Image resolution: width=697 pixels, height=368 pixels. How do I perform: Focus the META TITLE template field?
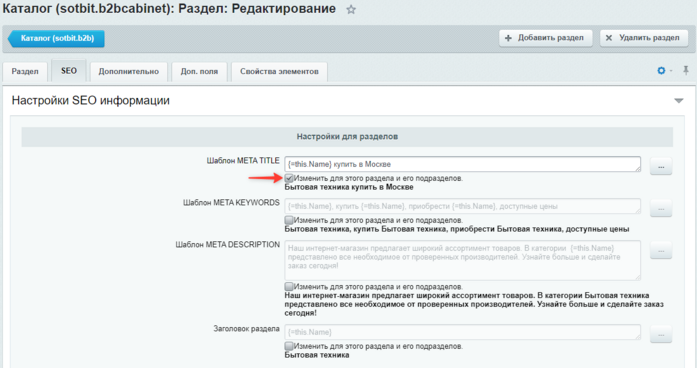tap(463, 164)
